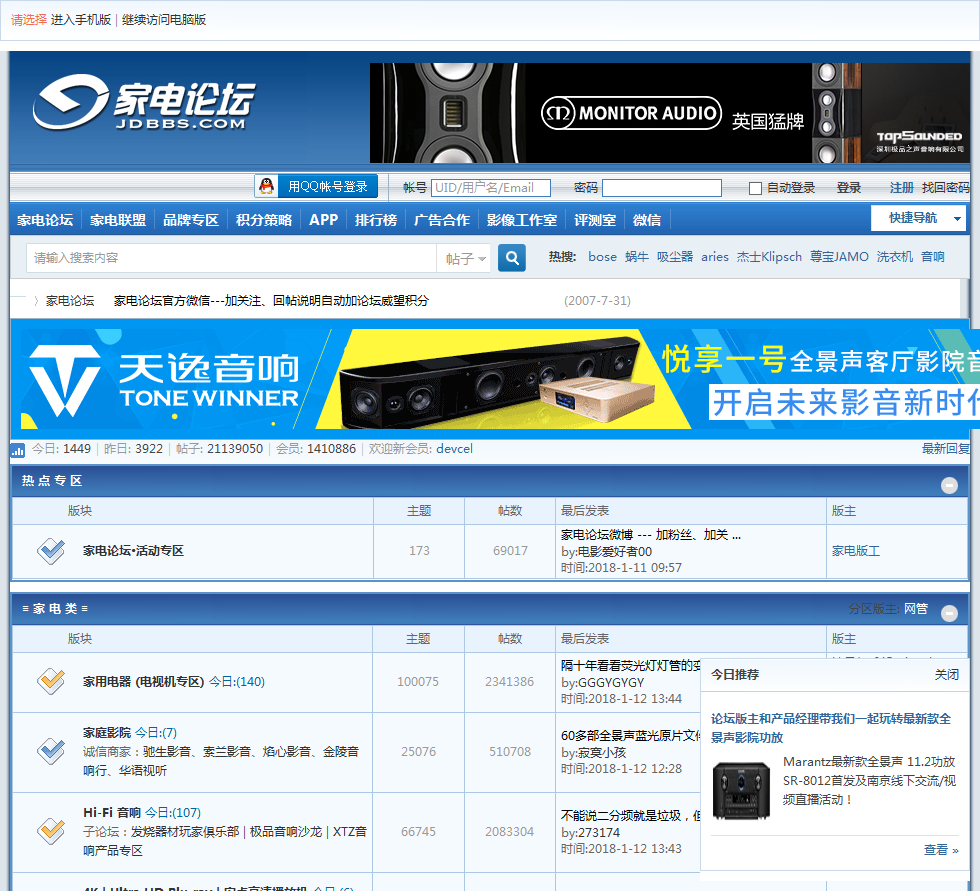This screenshot has height=891, width=980.
Task: Open the 快捷导航 dropdown
Action: (x=918, y=218)
